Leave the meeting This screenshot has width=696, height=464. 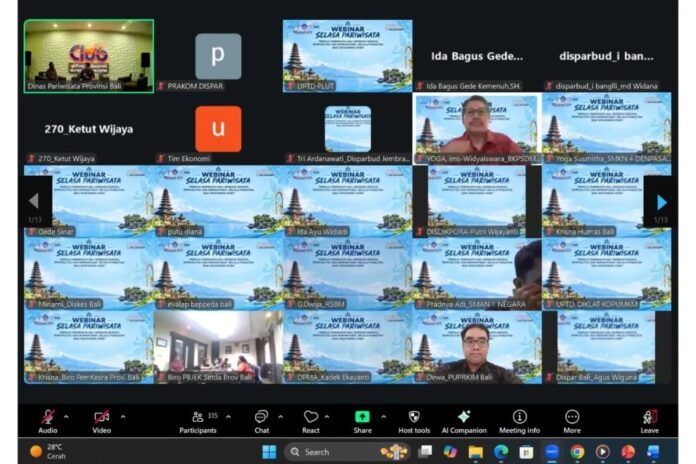coord(649,421)
